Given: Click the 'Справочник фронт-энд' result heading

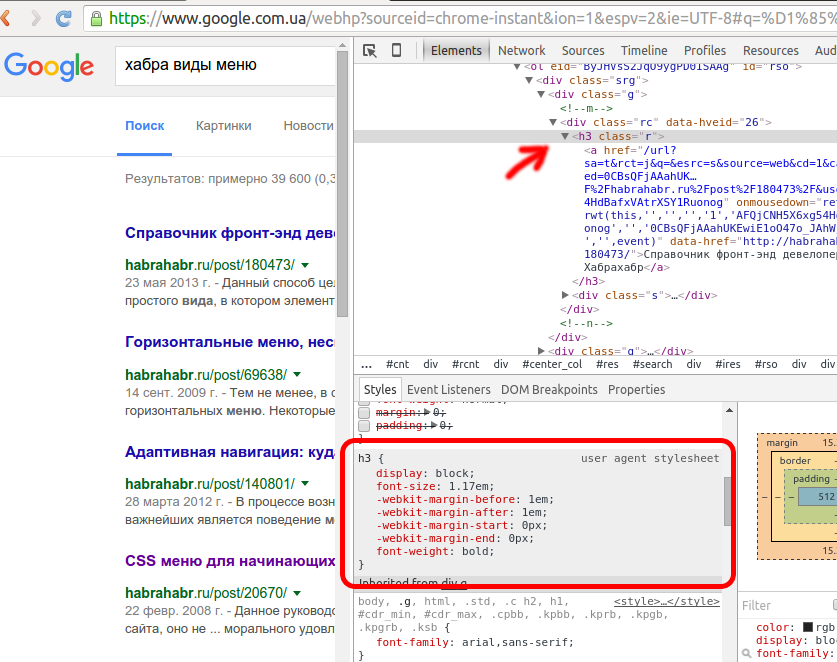Looking at the screenshot, I should point(230,232).
